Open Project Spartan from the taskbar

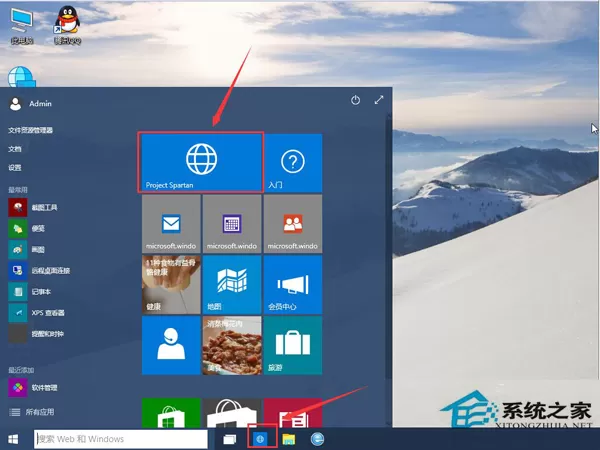coord(261,439)
